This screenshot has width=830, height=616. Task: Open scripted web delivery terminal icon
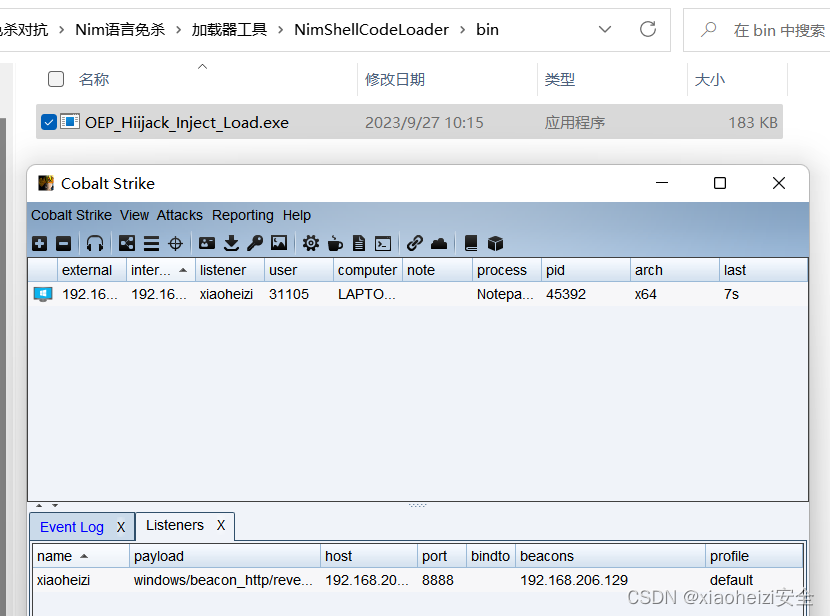[x=383, y=243]
